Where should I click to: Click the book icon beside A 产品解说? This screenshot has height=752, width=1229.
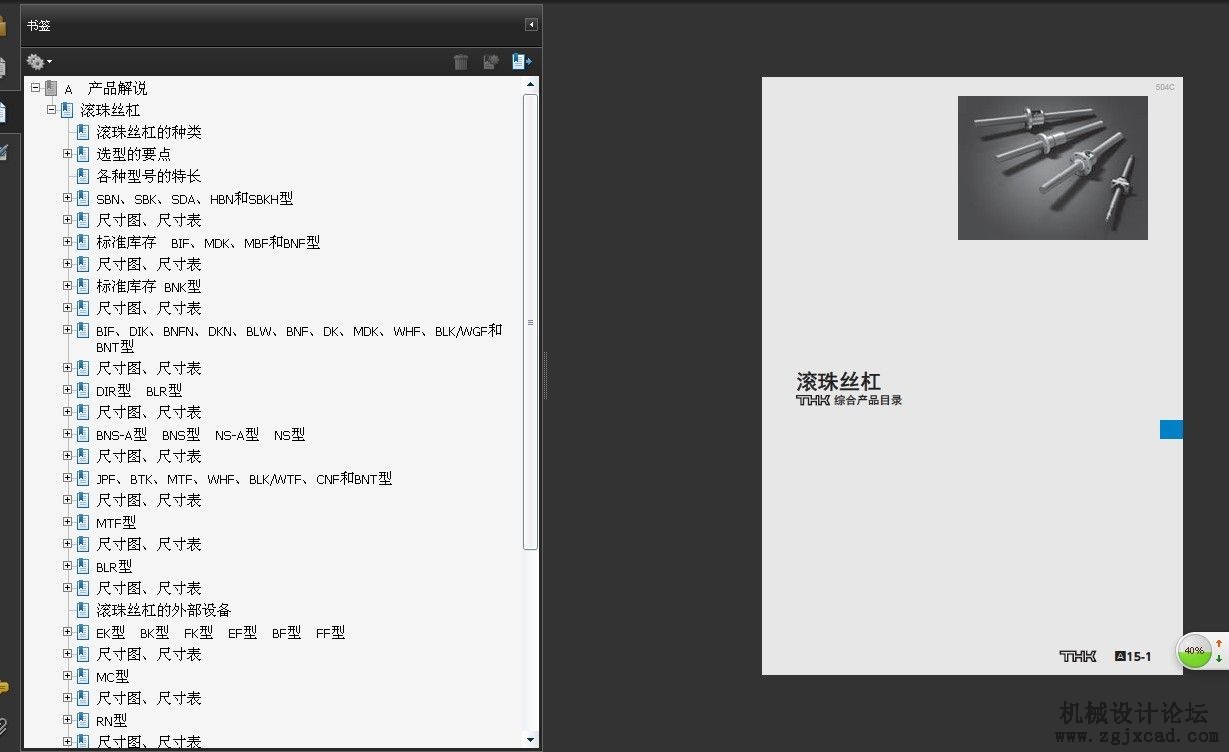click(x=51, y=88)
